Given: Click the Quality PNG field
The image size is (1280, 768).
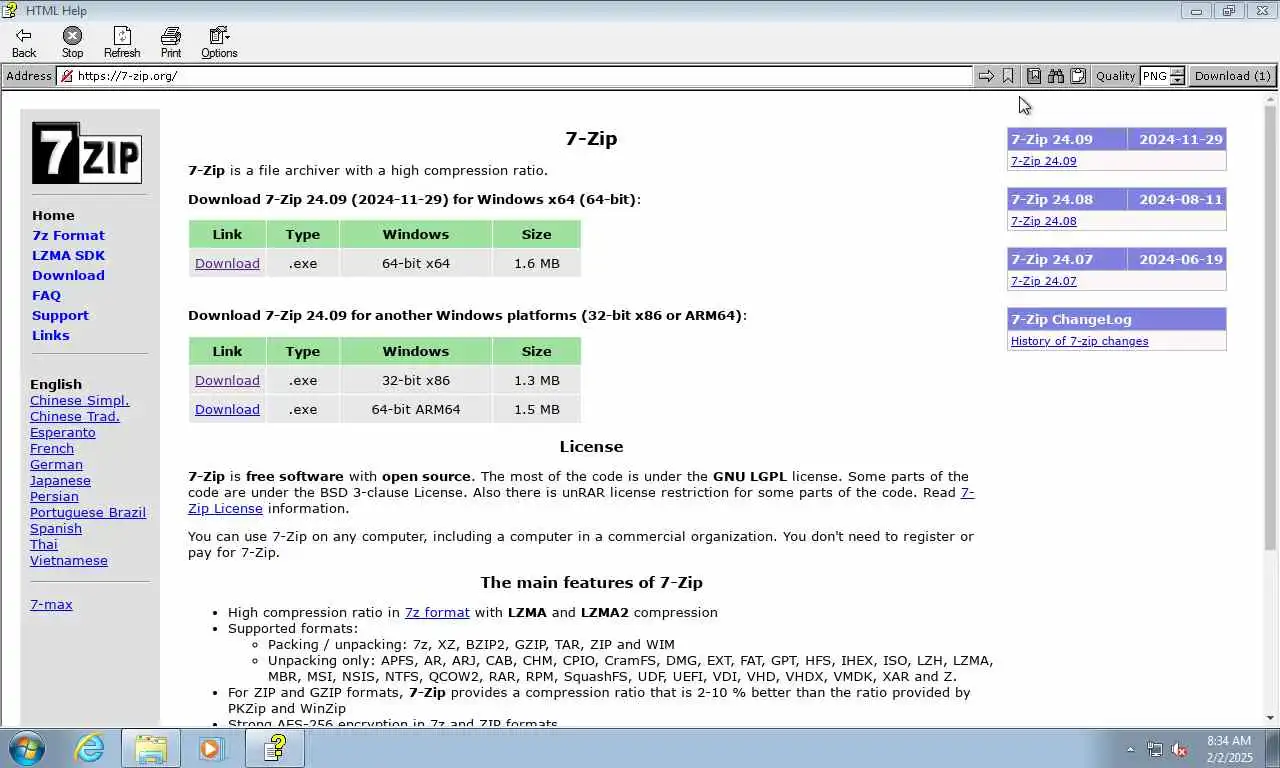Looking at the screenshot, I should pos(1155,76).
